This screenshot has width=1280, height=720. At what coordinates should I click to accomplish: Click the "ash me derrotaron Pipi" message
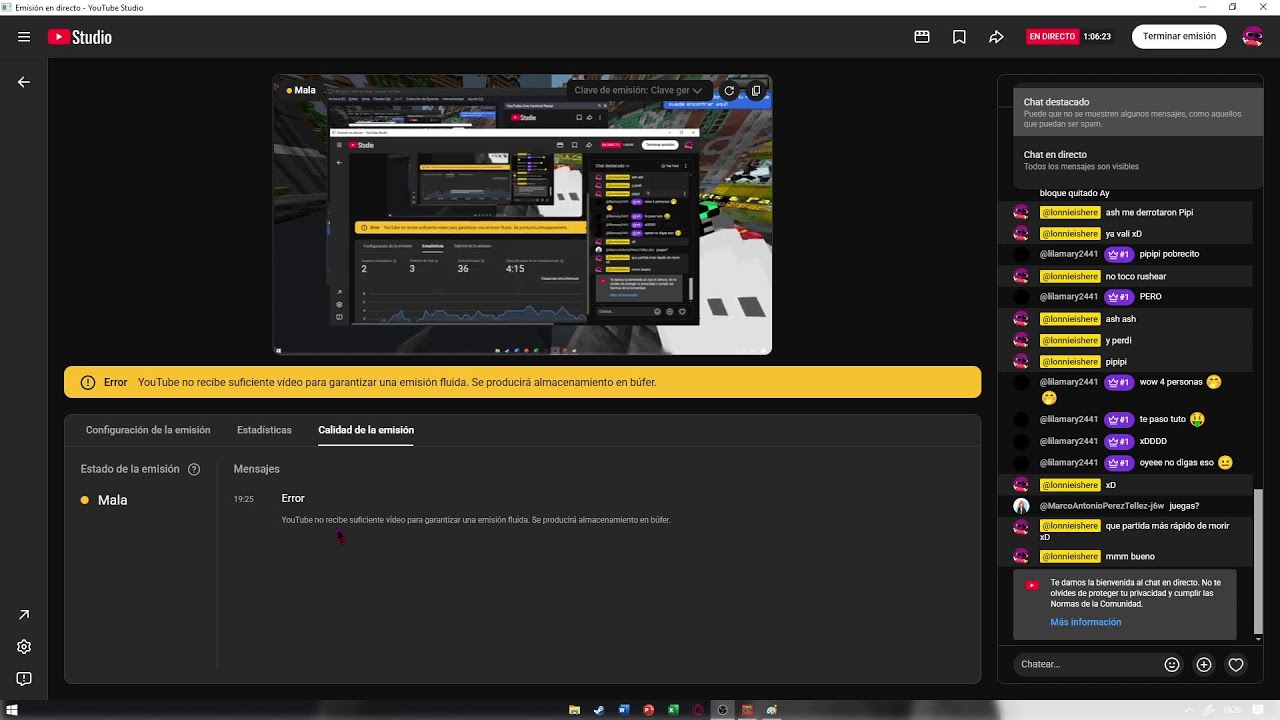[x=1149, y=212]
